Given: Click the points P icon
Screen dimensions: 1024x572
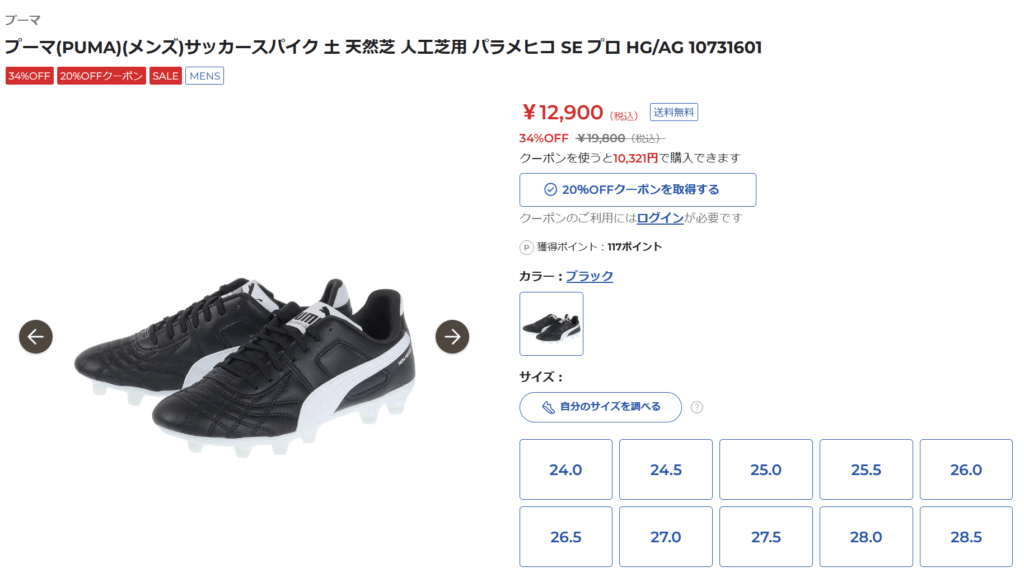Looking at the screenshot, I should (x=526, y=247).
